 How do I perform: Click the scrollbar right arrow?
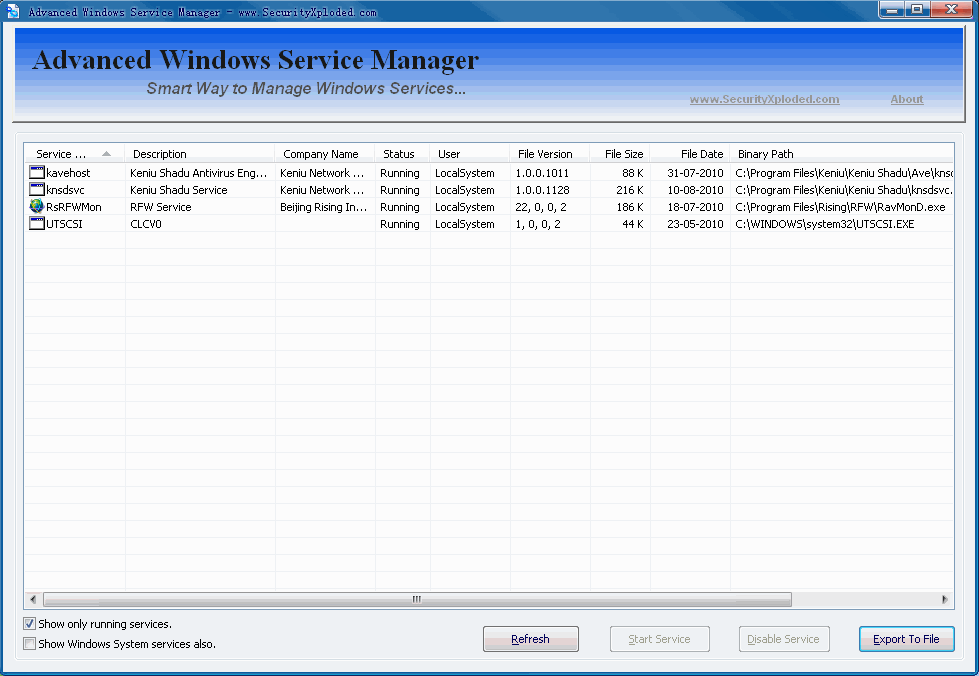click(945, 599)
